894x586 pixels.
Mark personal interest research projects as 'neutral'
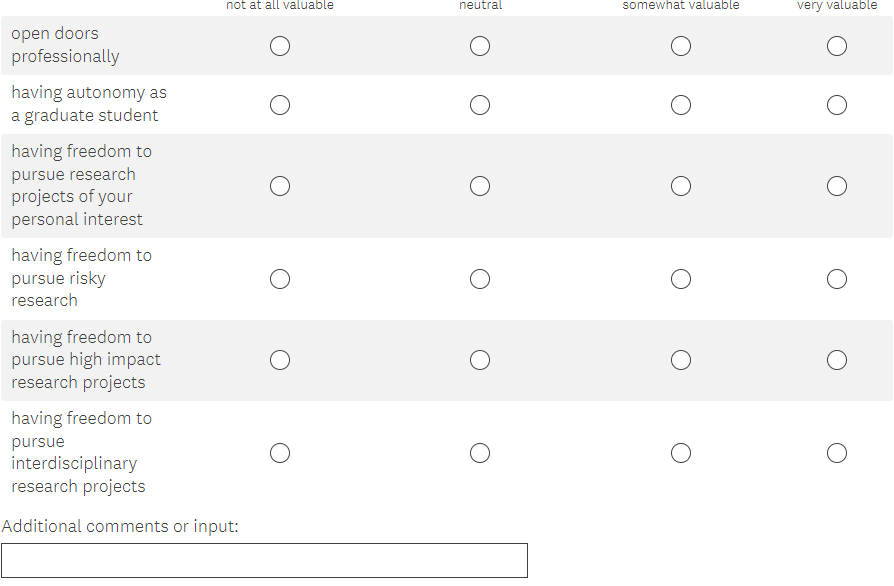480,186
